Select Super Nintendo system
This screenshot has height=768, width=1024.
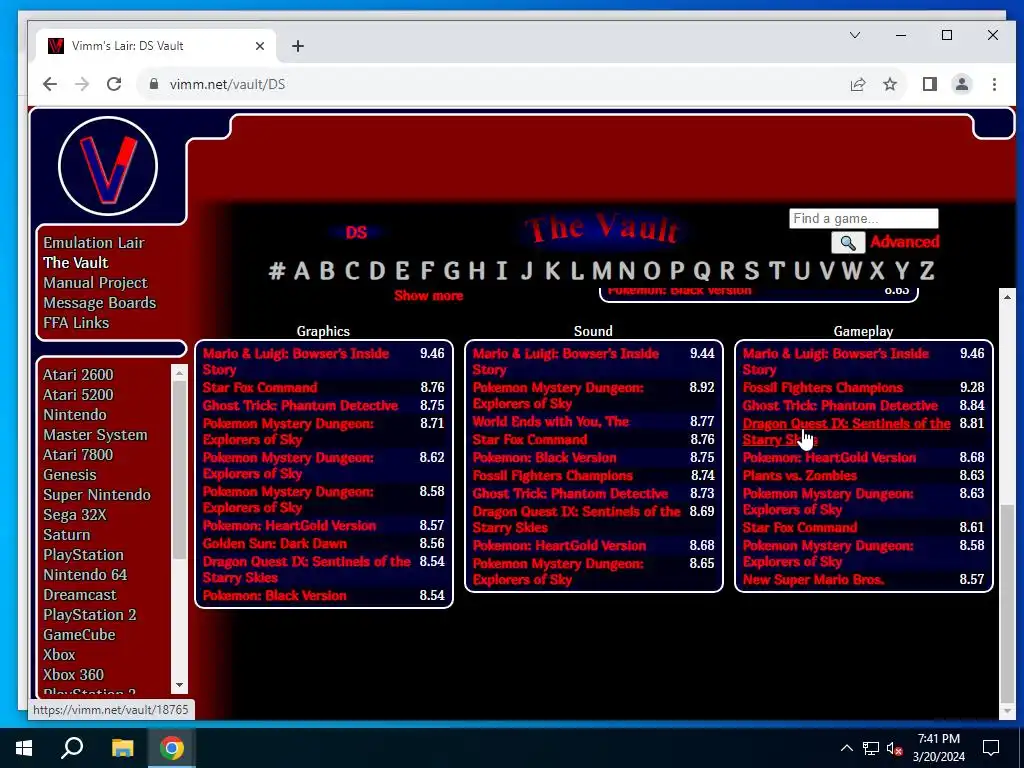click(97, 495)
